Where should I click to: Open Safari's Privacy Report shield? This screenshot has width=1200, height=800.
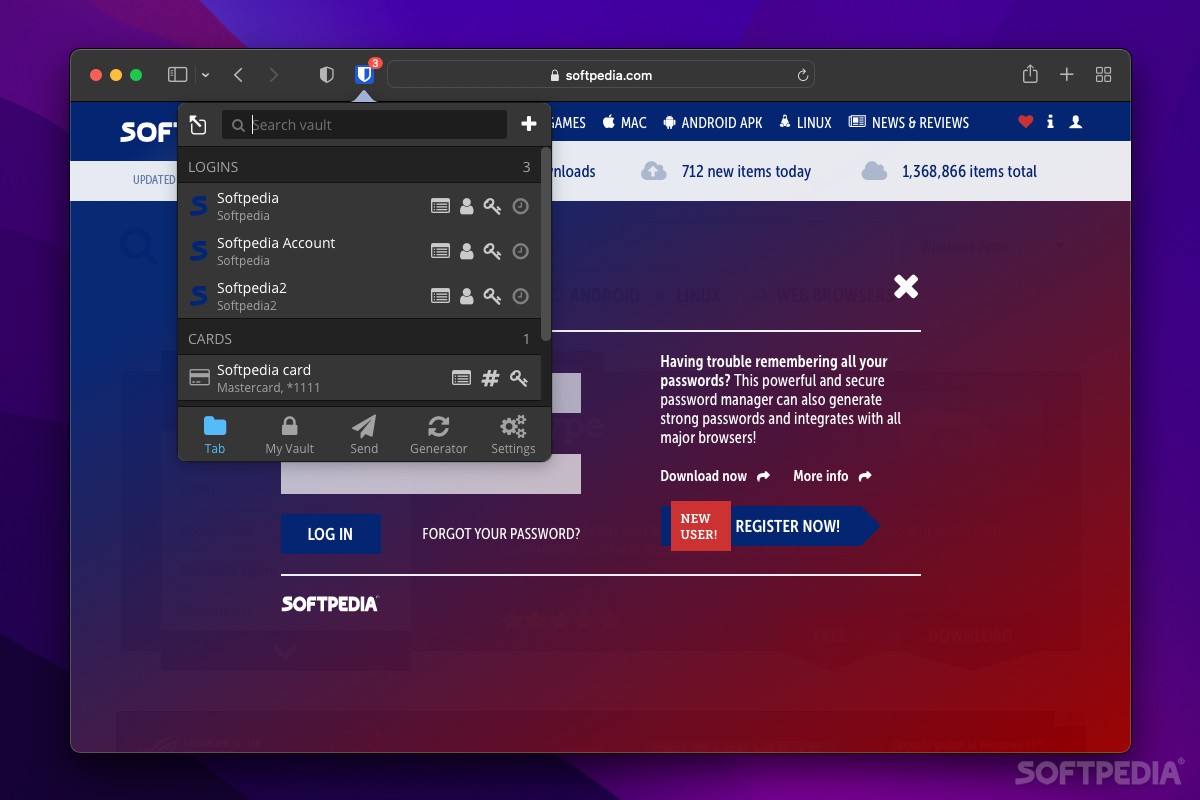point(326,74)
